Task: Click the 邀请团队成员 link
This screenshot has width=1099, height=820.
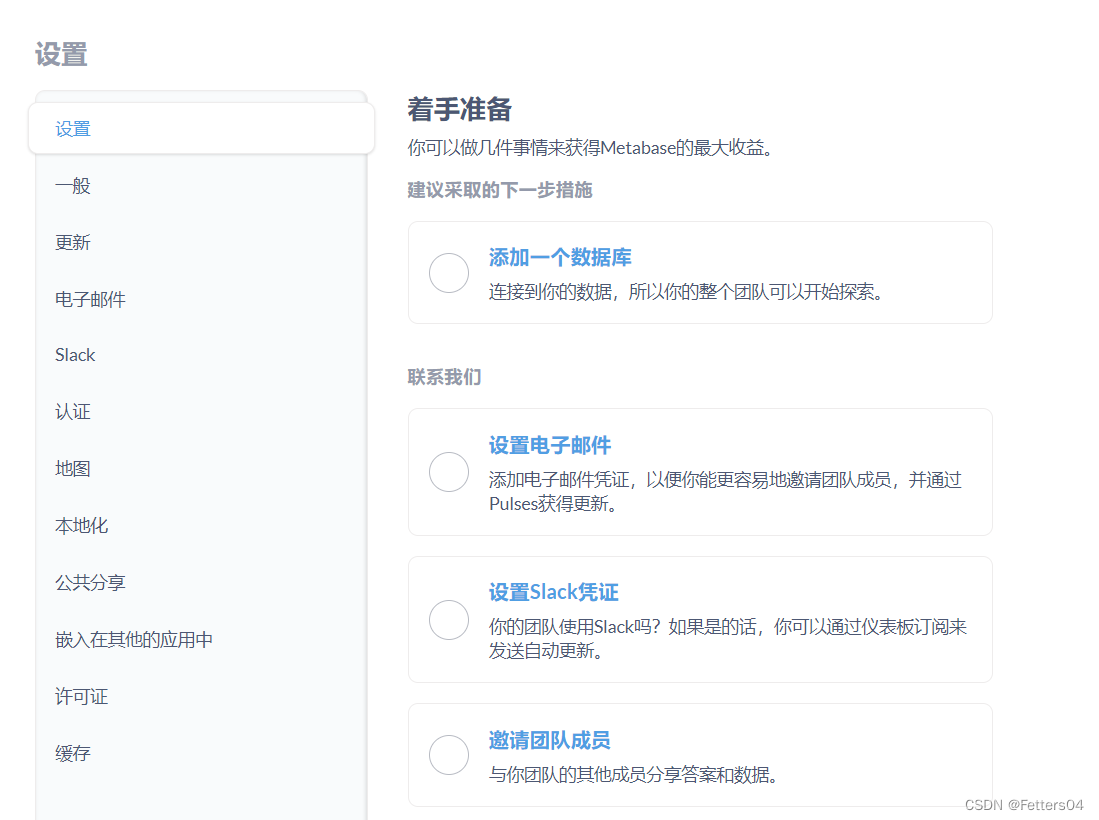Action: (550, 740)
